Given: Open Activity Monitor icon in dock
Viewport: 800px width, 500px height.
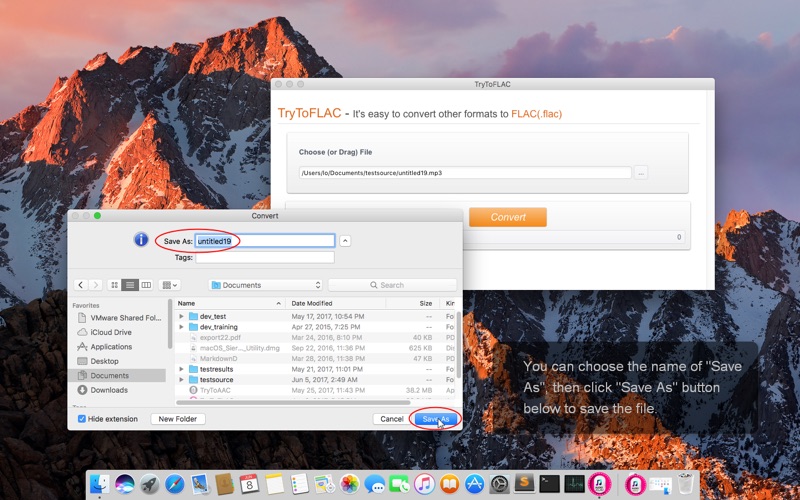Looking at the screenshot, I should [x=574, y=483].
